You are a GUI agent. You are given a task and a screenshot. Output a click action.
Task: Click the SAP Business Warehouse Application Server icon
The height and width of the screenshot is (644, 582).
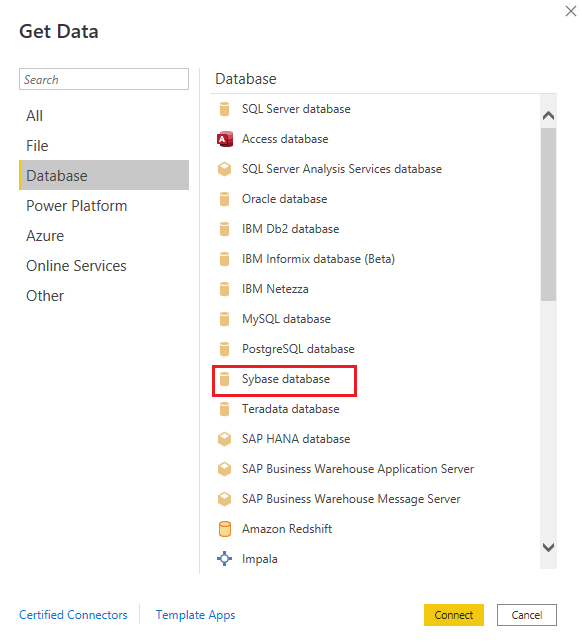click(224, 469)
